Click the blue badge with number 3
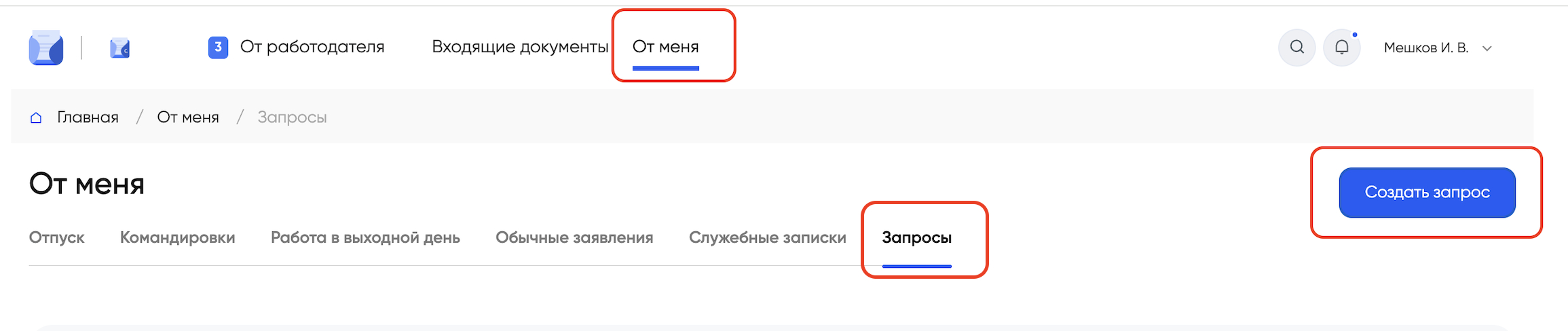Image resolution: width=1568 pixels, height=331 pixels. [x=218, y=47]
